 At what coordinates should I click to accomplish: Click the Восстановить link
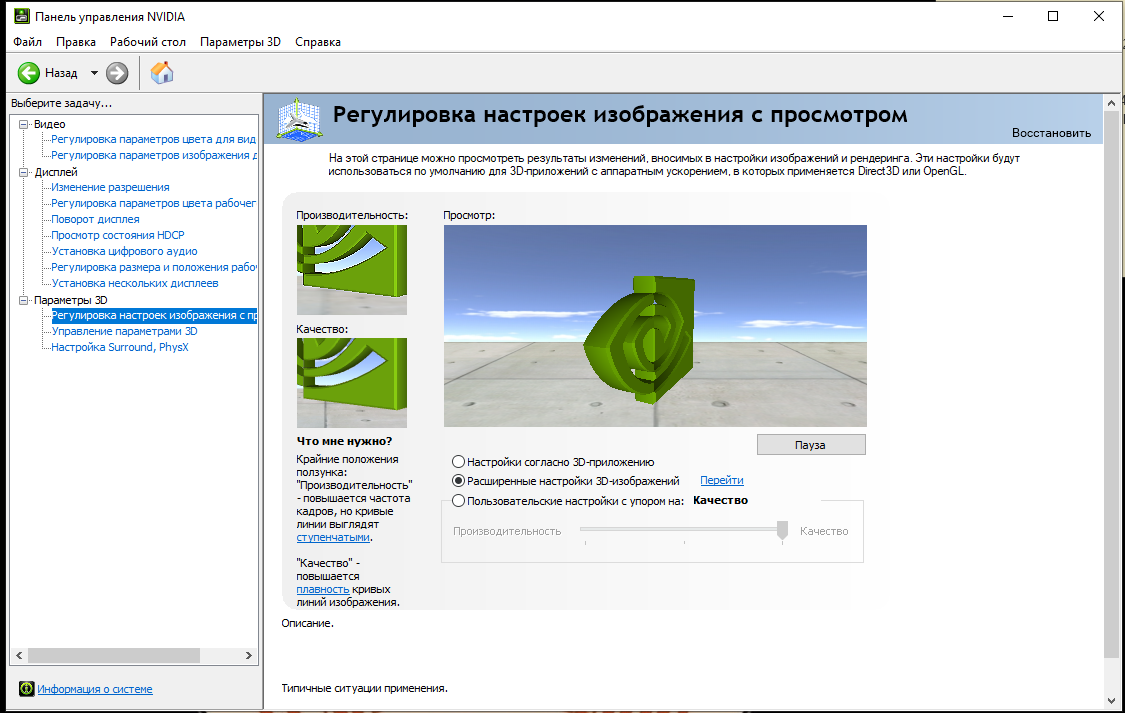tap(1051, 133)
